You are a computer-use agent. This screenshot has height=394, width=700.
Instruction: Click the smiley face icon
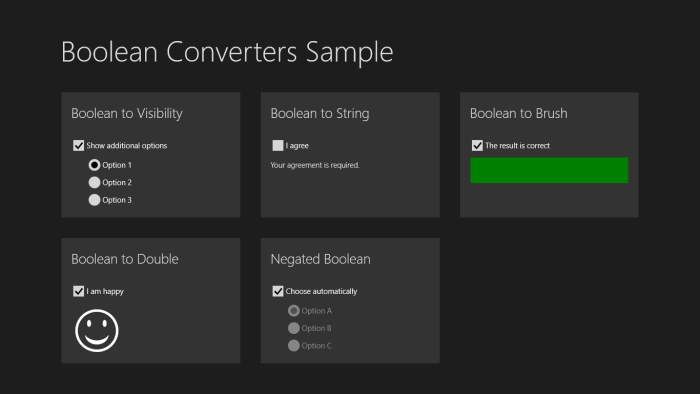[97, 331]
